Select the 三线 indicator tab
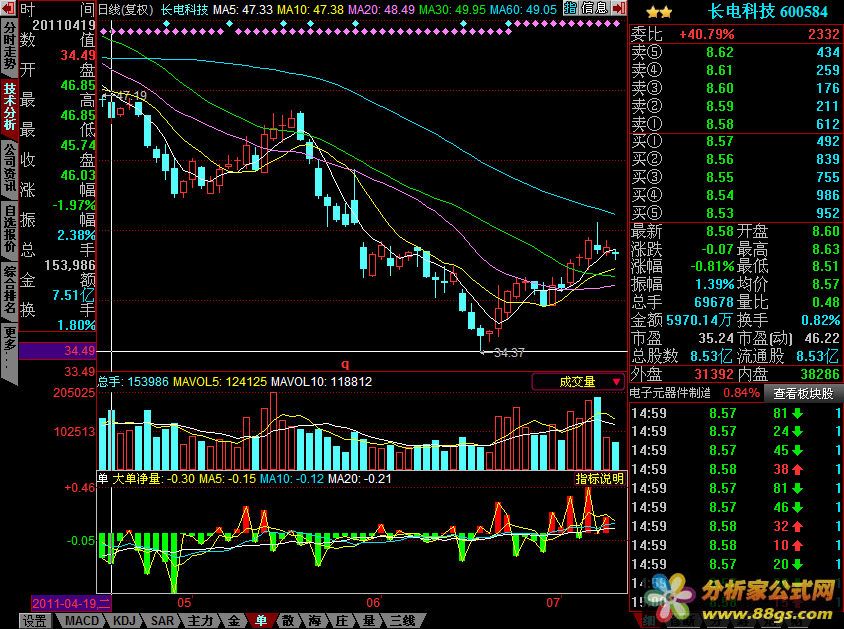 pos(403,621)
